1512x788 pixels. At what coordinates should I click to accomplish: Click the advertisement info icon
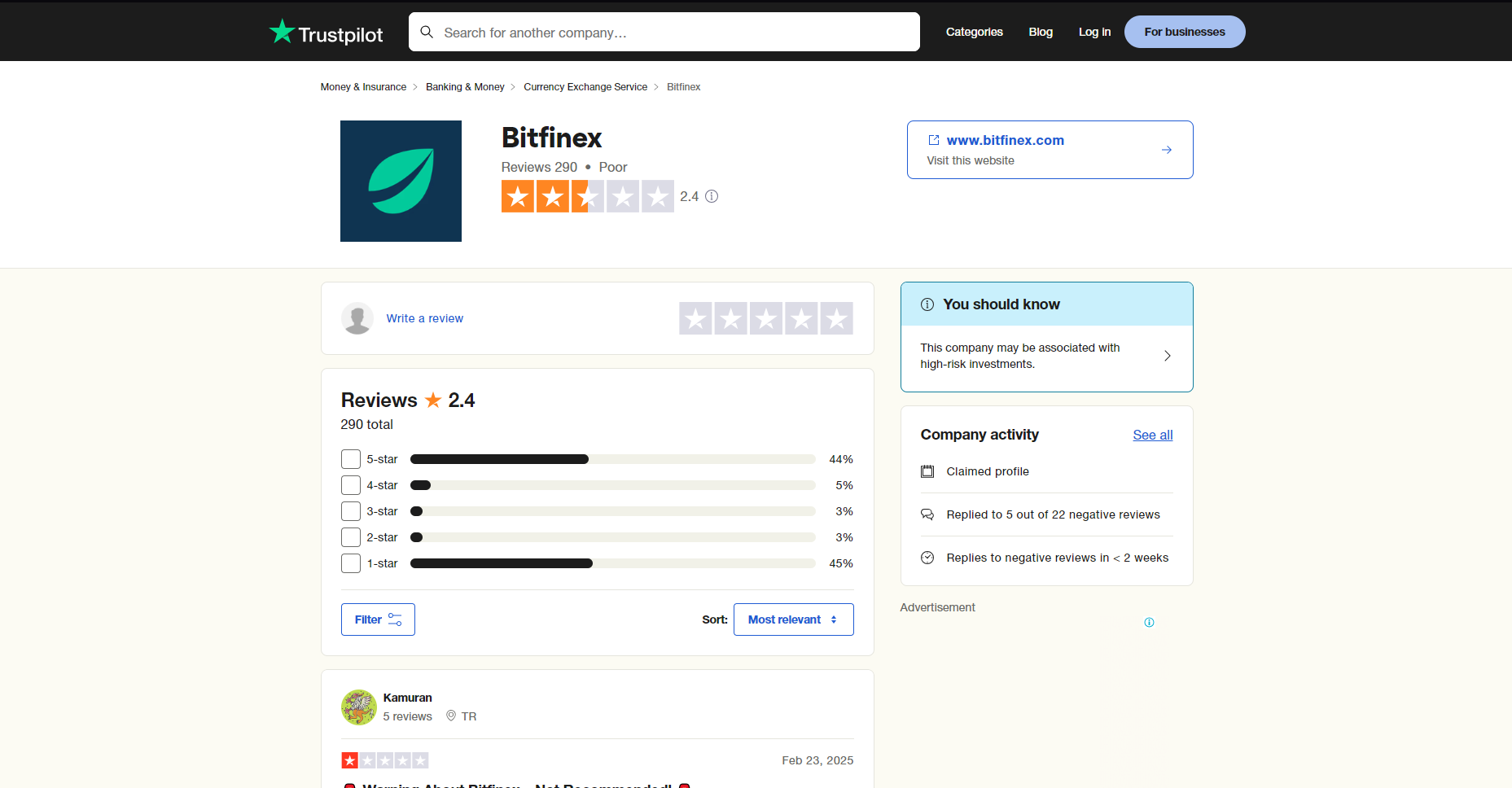click(1149, 622)
